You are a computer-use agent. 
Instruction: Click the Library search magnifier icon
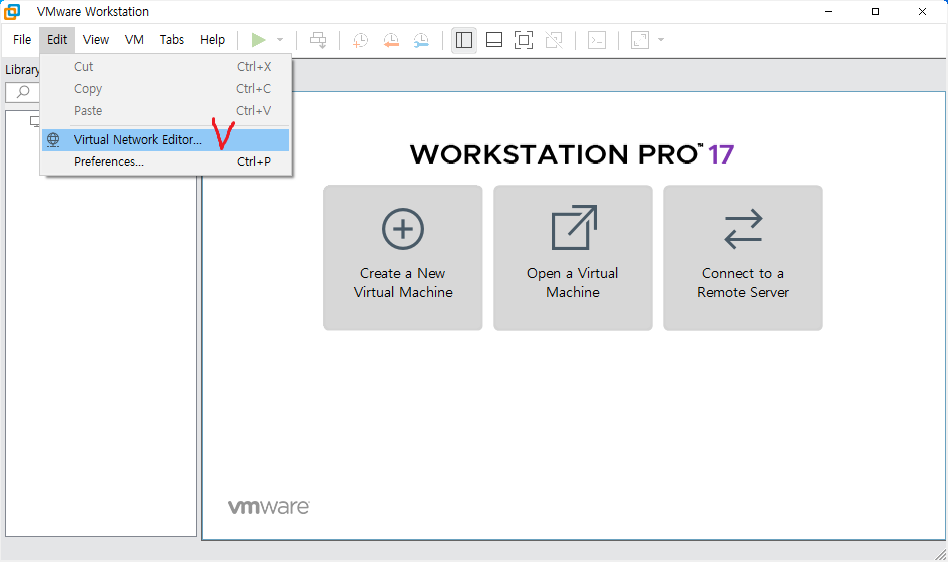click(x=23, y=92)
